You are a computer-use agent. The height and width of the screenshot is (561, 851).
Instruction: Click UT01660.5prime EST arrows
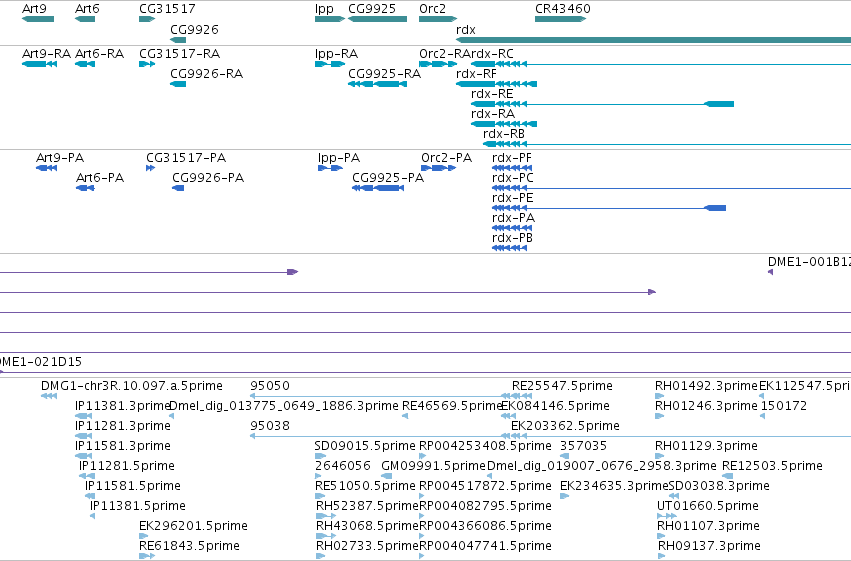667,517
